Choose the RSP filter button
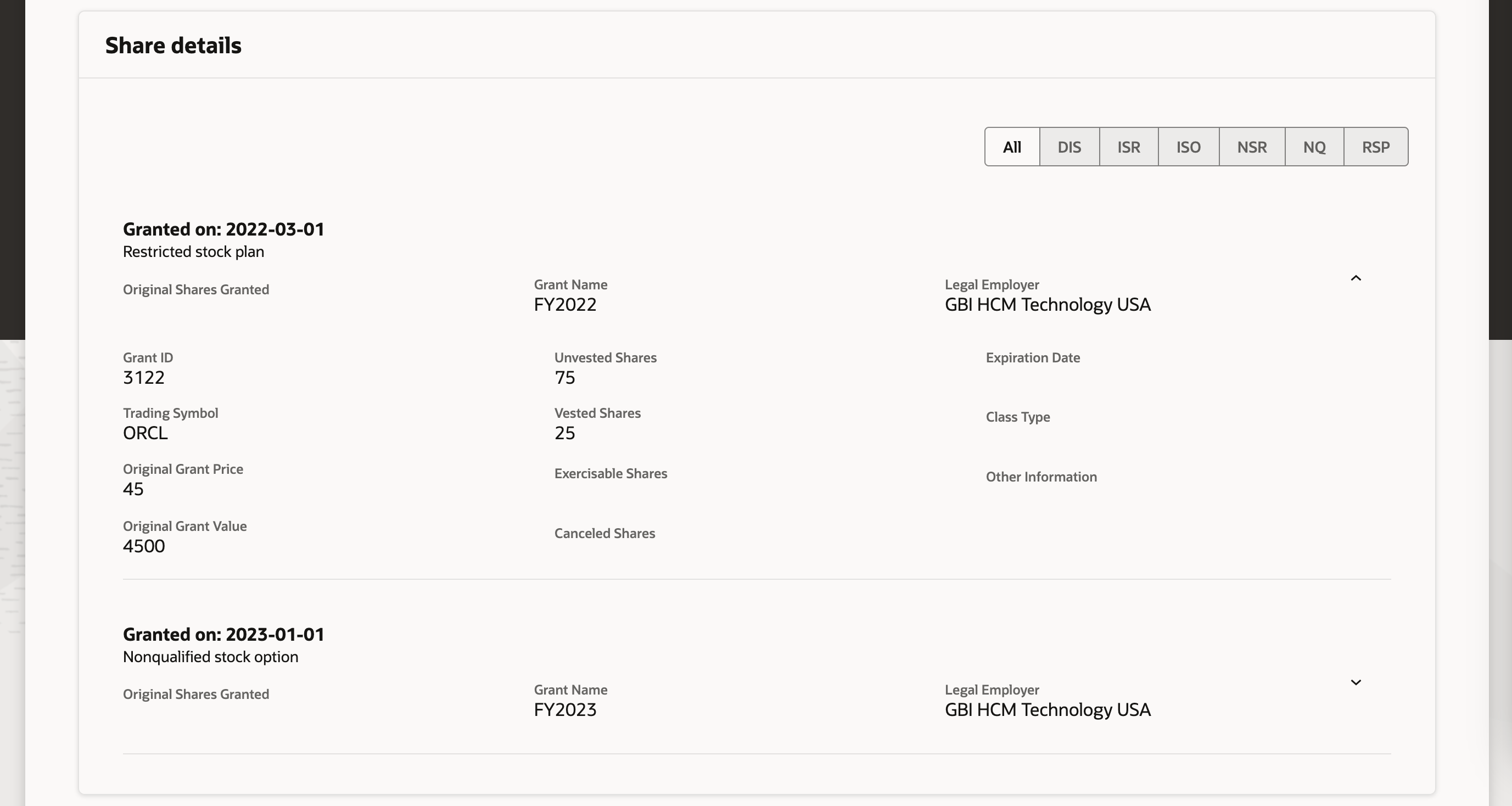The image size is (1512, 806). pyautogui.click(x=1375, y=147)
